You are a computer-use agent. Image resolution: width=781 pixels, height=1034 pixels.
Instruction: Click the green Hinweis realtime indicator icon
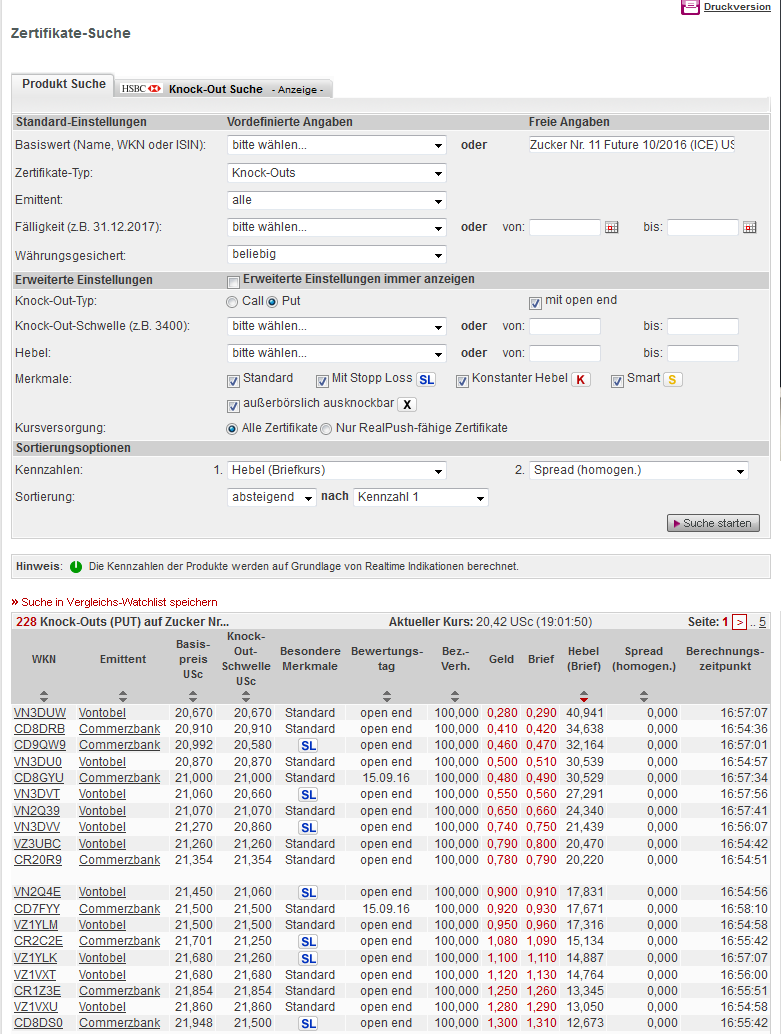(x=76, y=567)
